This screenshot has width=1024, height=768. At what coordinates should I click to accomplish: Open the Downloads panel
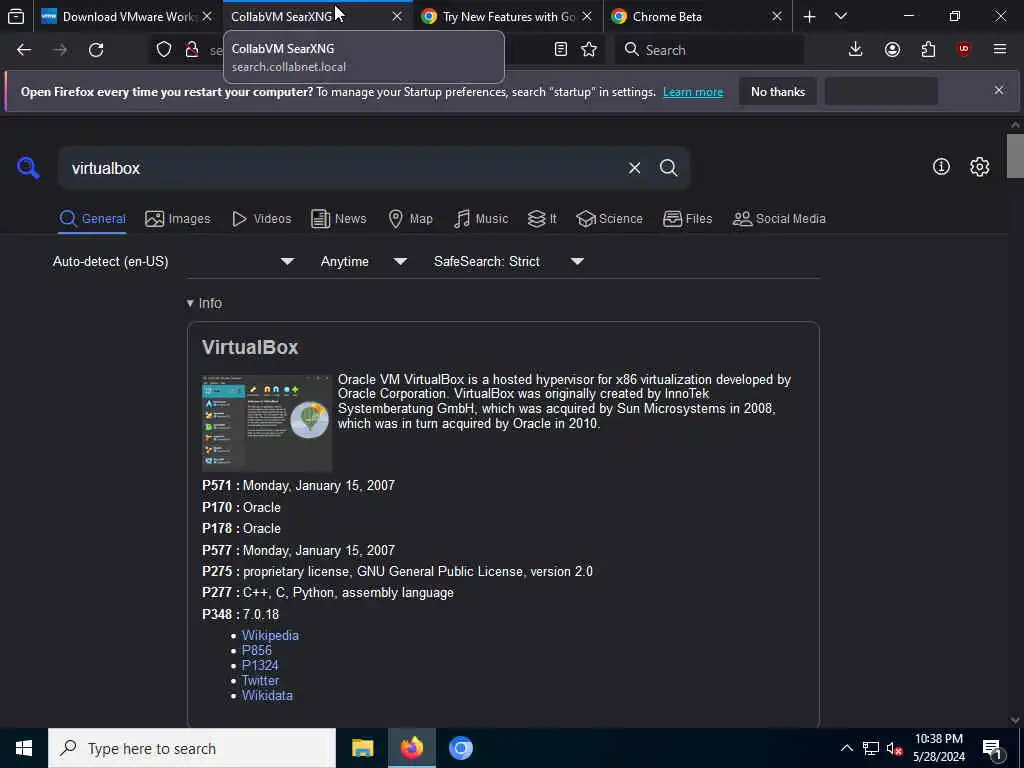click(x=856, y=50)
